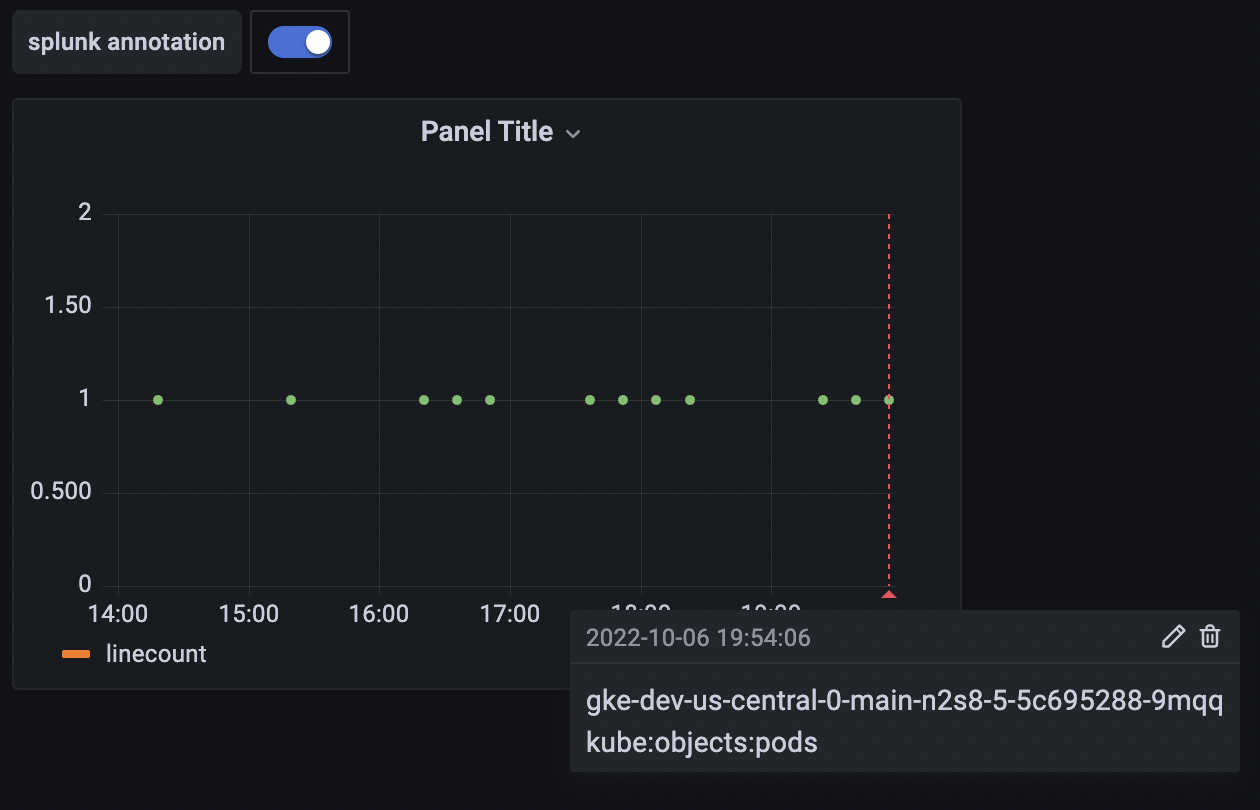The image size is (1260, 810).
Task: Click the 2022-10-06 19:54:06 annotation timestamp
Action: (698, 638)
